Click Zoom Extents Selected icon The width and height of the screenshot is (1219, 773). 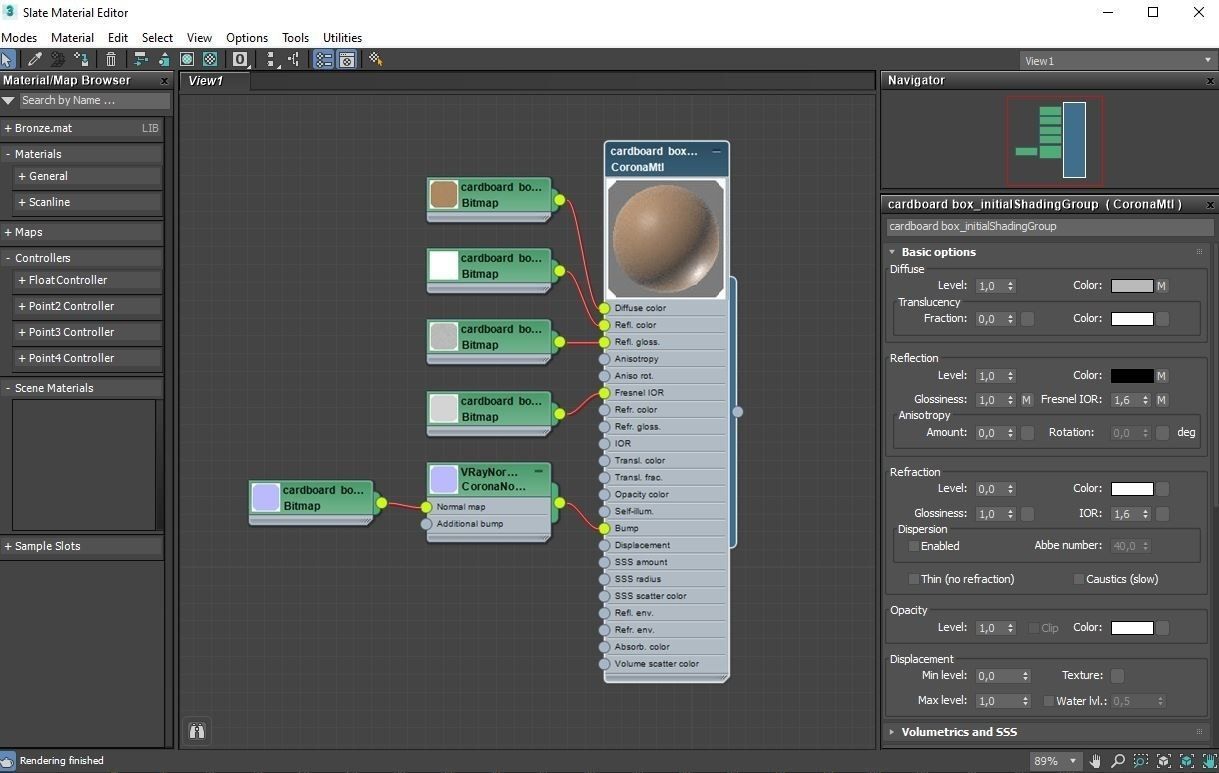1187,761
